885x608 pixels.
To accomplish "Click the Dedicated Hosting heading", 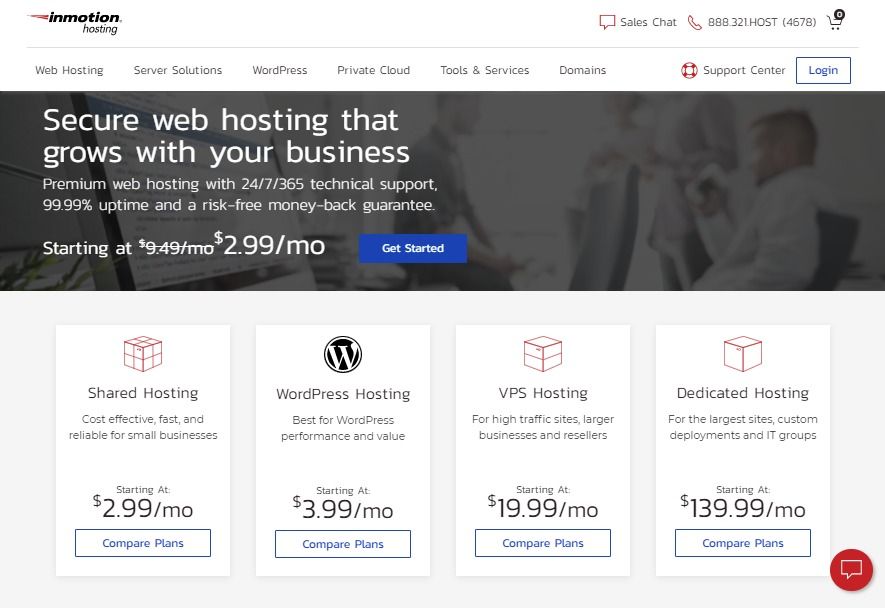I will click(743, 393).
